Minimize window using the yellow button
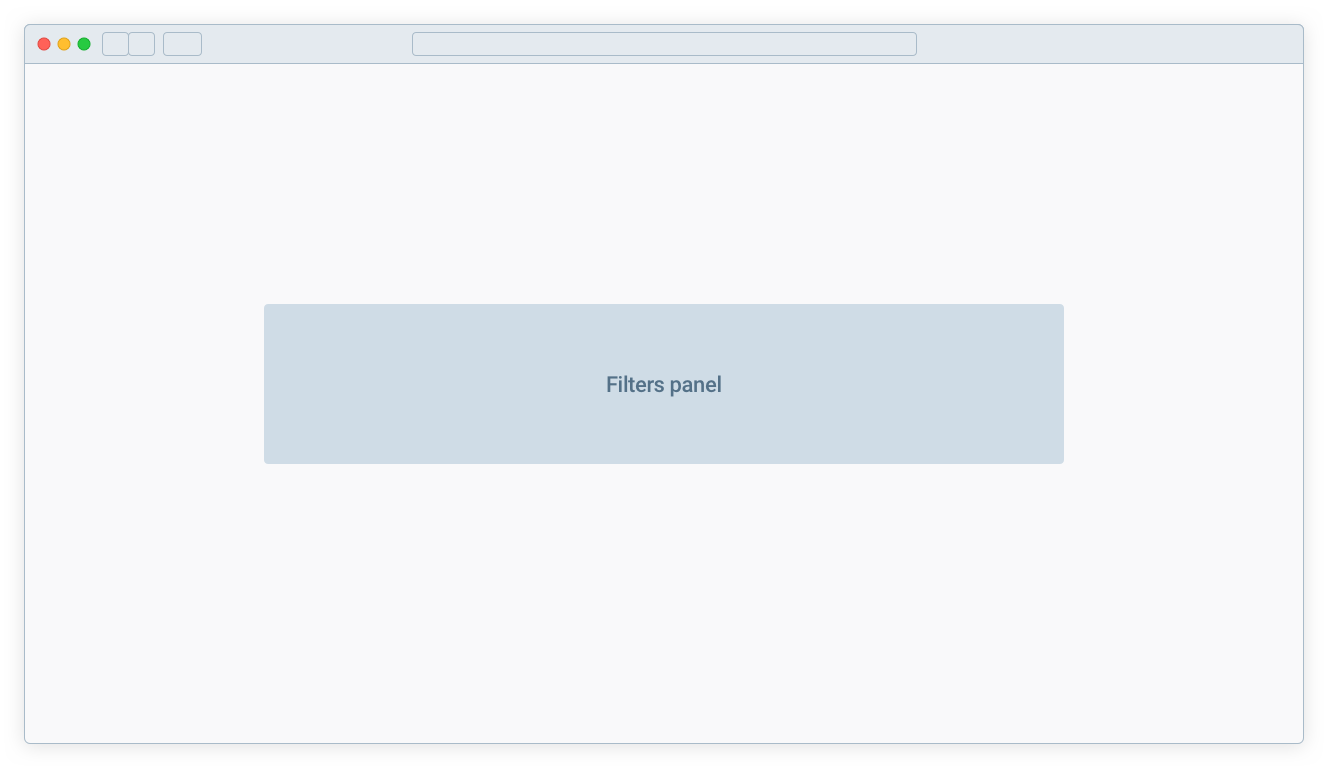Viewport: 1328px width, 768px height. [64, 44]
